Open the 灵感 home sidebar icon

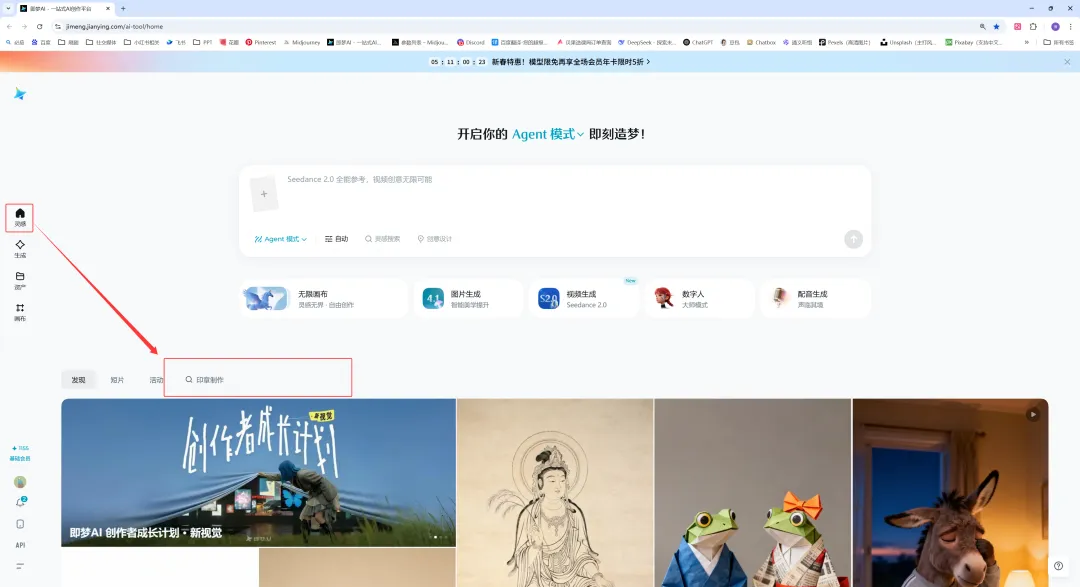pyautogui.click(x=20, y=217)
